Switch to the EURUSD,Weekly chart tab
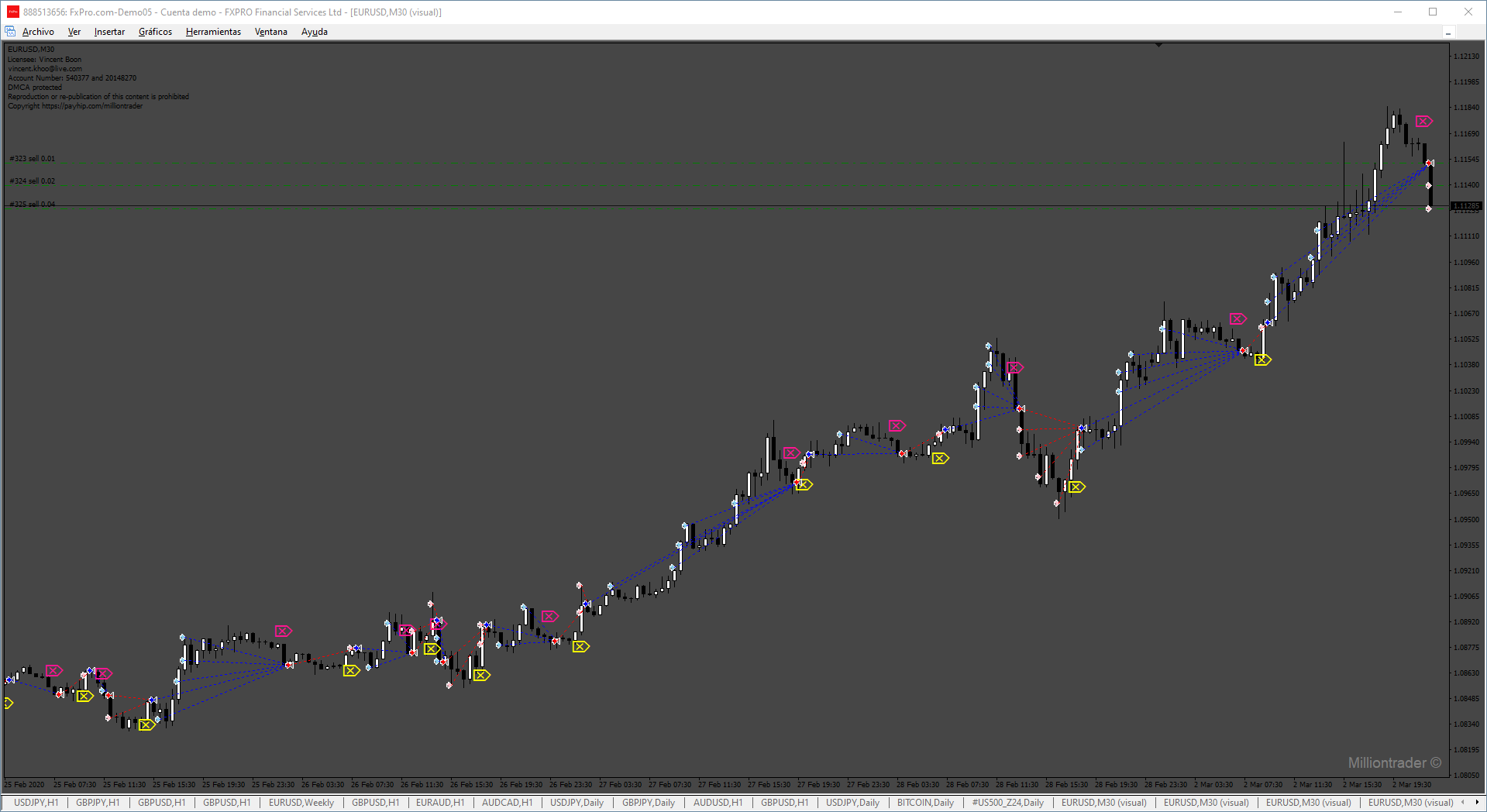This screenshot has height=812, width=1487. point(301,803)
